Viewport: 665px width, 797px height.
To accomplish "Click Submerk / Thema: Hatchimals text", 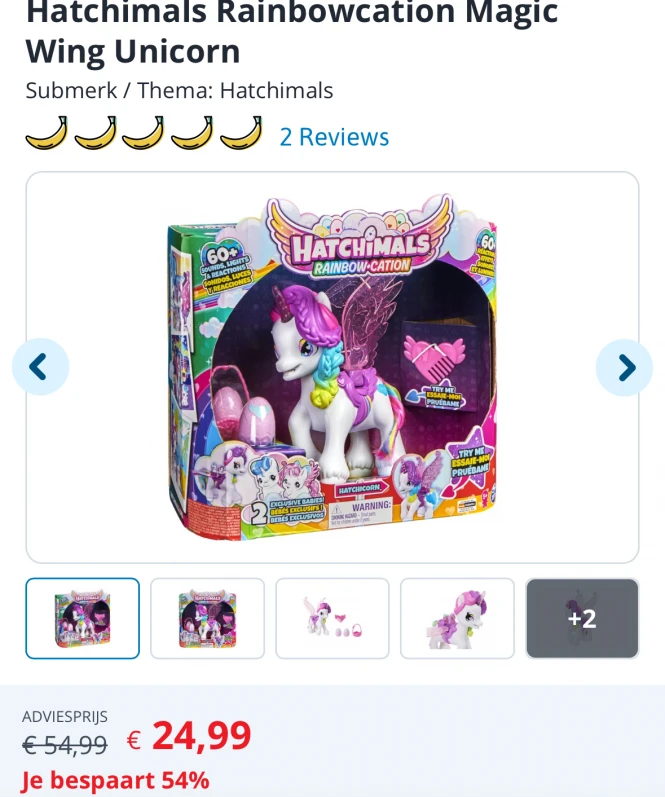I will pos(179,90).
